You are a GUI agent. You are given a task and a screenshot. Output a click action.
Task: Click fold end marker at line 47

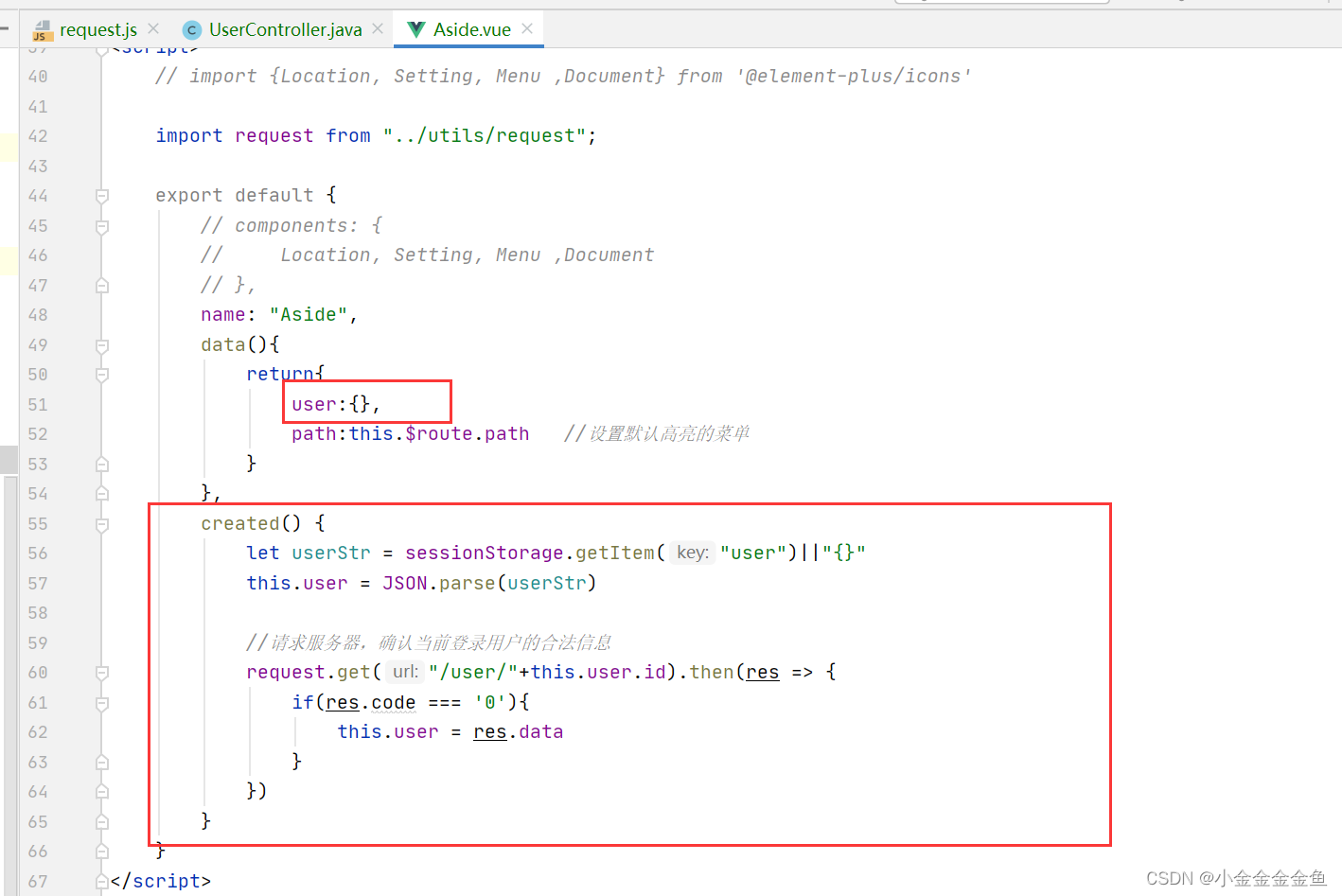[x=102, y=286]
